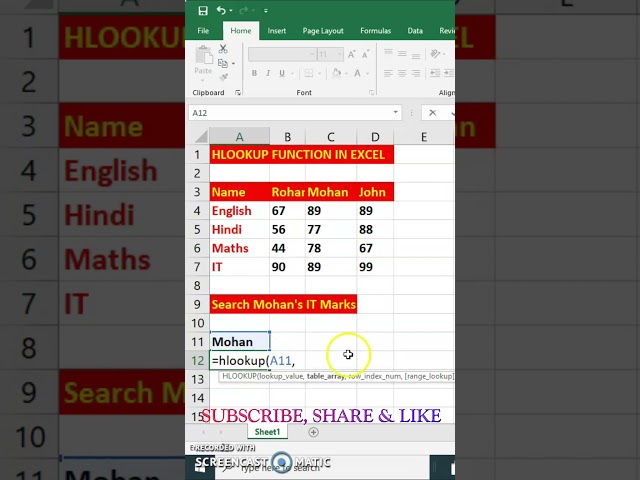Toggle Italic formatting
This screenshot has width=640, height=480.
pos(268,73)
